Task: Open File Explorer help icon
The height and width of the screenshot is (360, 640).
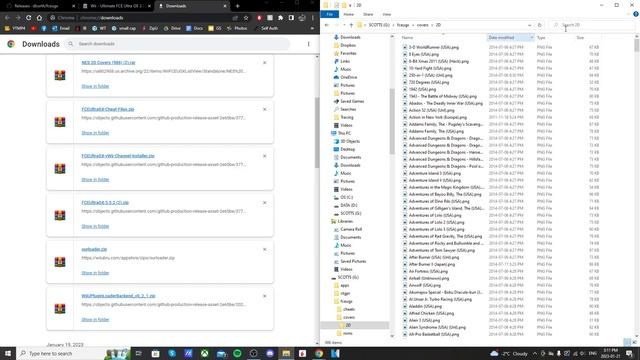Action: tap(636, 14)
